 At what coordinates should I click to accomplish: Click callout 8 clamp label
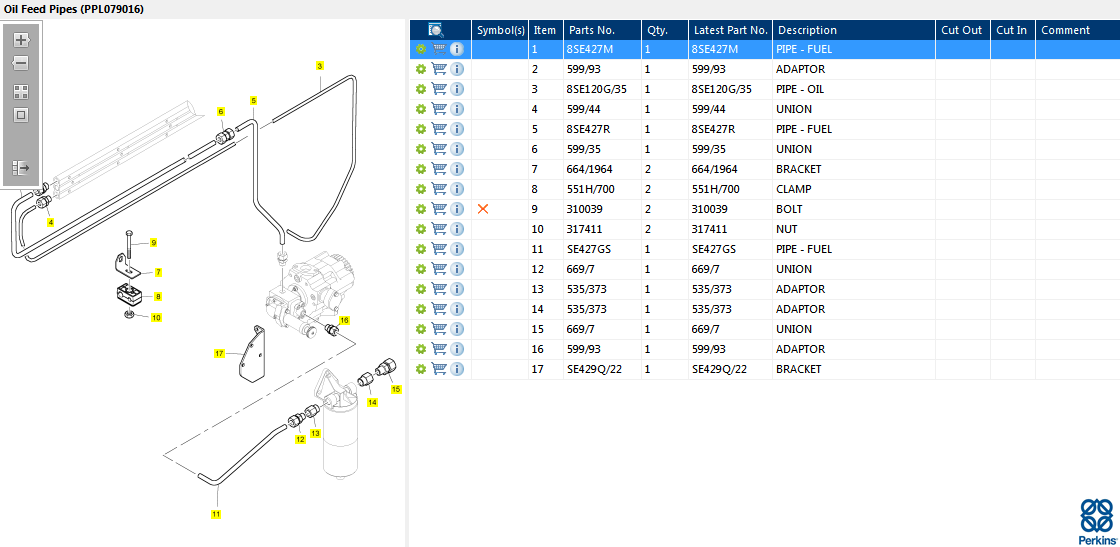click(x=158, y=296)
